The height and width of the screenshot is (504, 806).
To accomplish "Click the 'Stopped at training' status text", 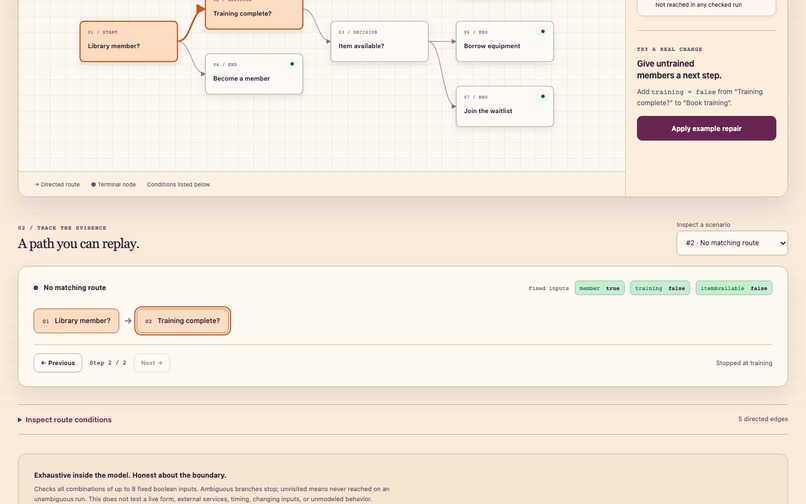I will [x=744, y=363].
